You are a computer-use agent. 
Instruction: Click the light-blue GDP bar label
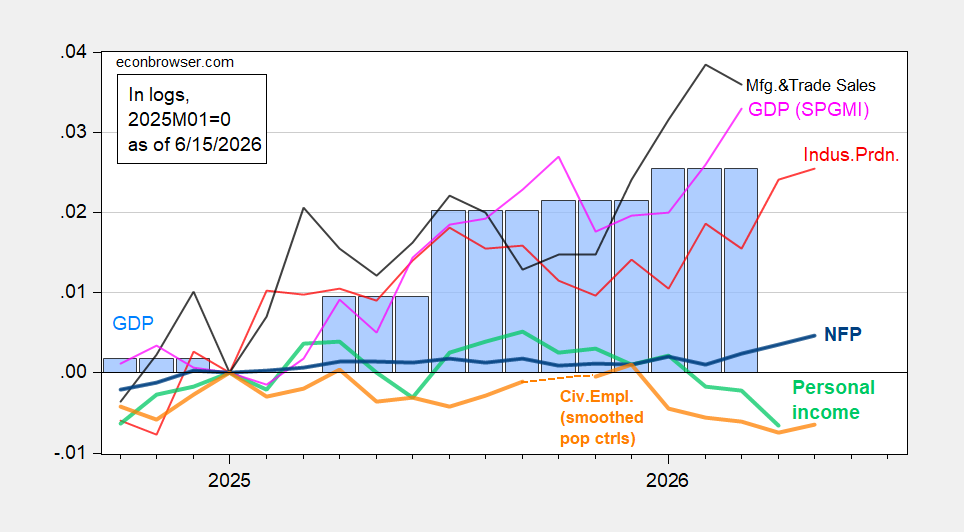[133, 323]
